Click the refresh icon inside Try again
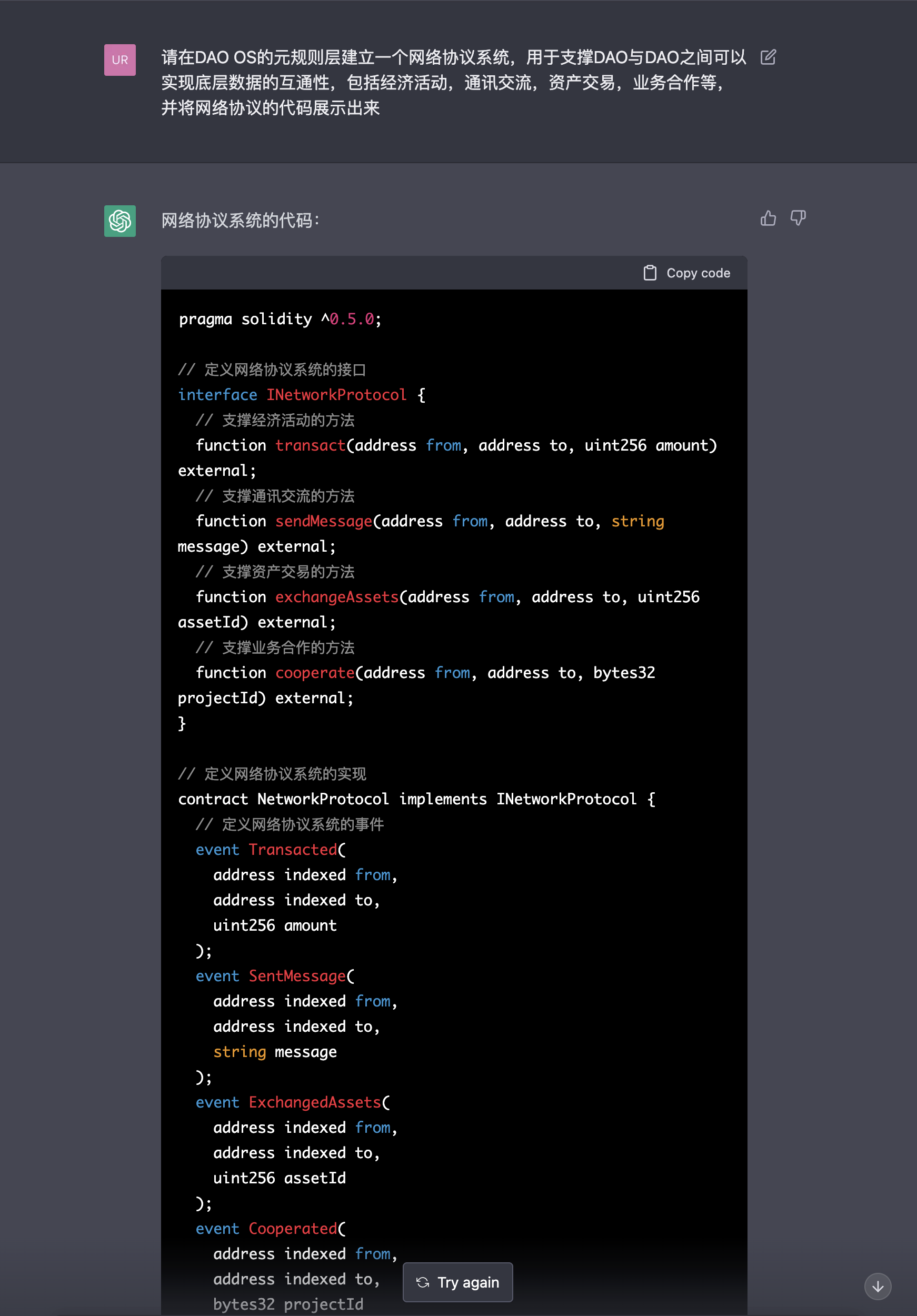917x1316 pixels. tap(424, 1283)
